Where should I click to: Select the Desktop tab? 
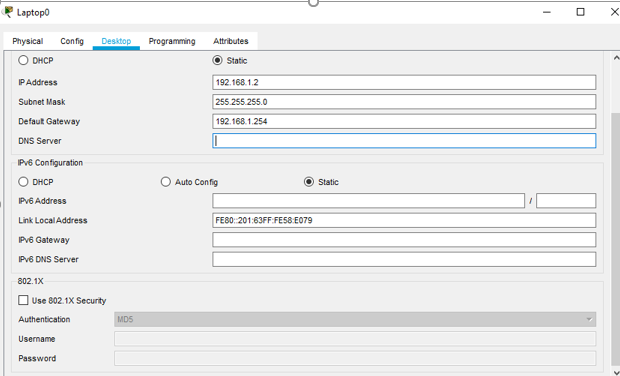click(116, 41)
